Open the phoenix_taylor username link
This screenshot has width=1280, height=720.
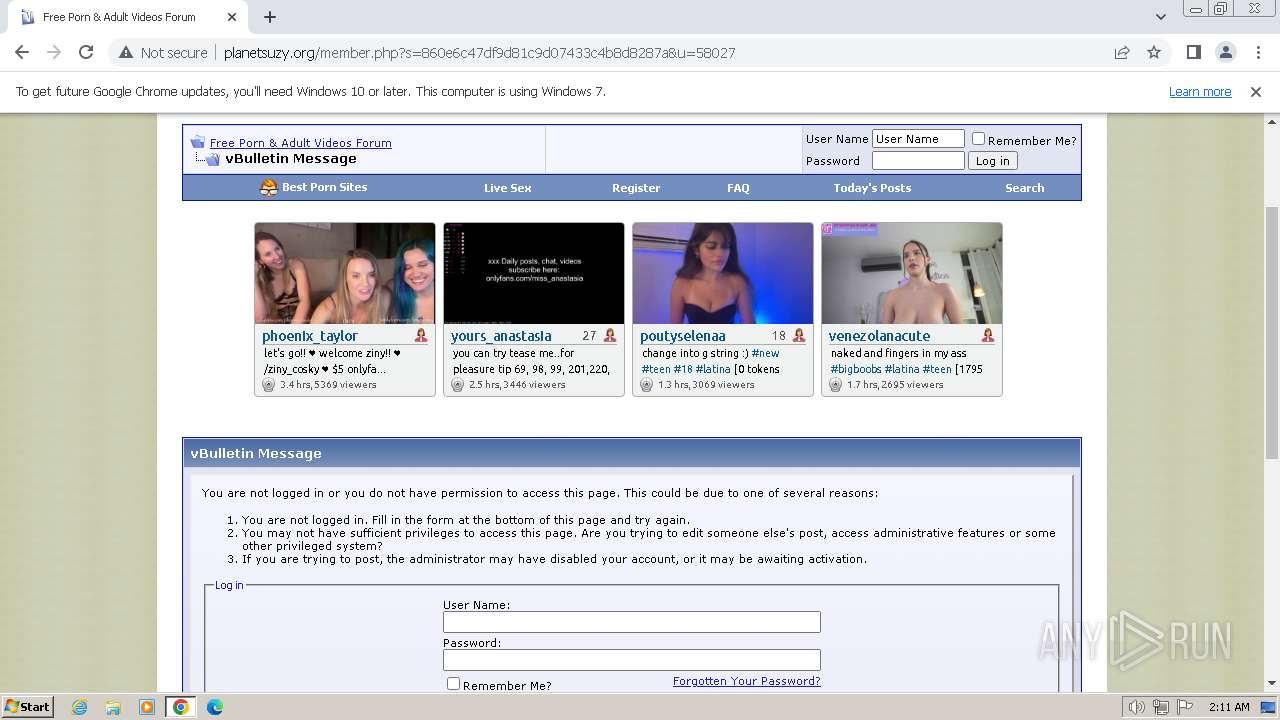coord(310,336)
